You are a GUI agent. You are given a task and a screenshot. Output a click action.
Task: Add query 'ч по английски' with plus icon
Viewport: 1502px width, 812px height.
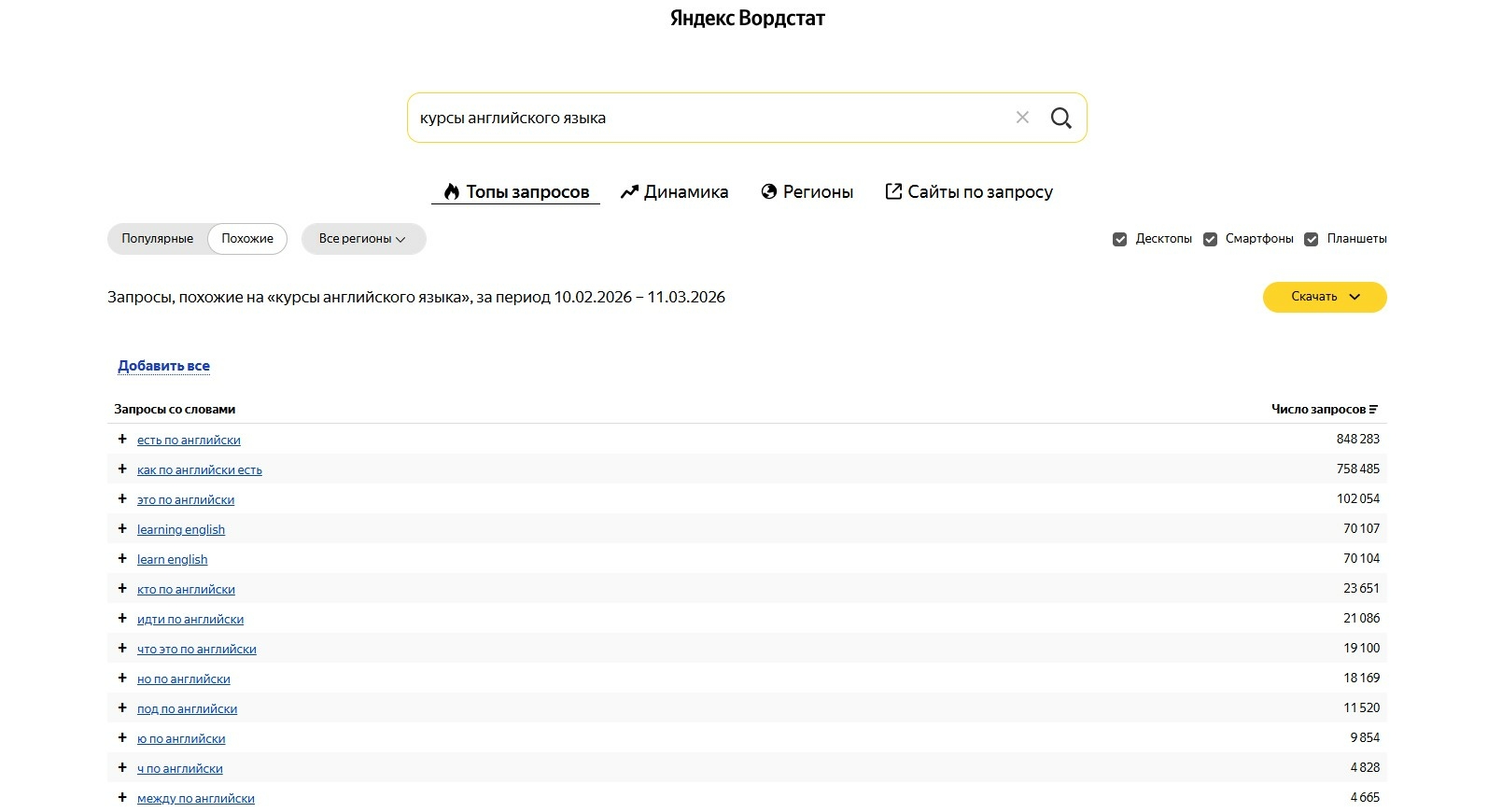point(122,767)
